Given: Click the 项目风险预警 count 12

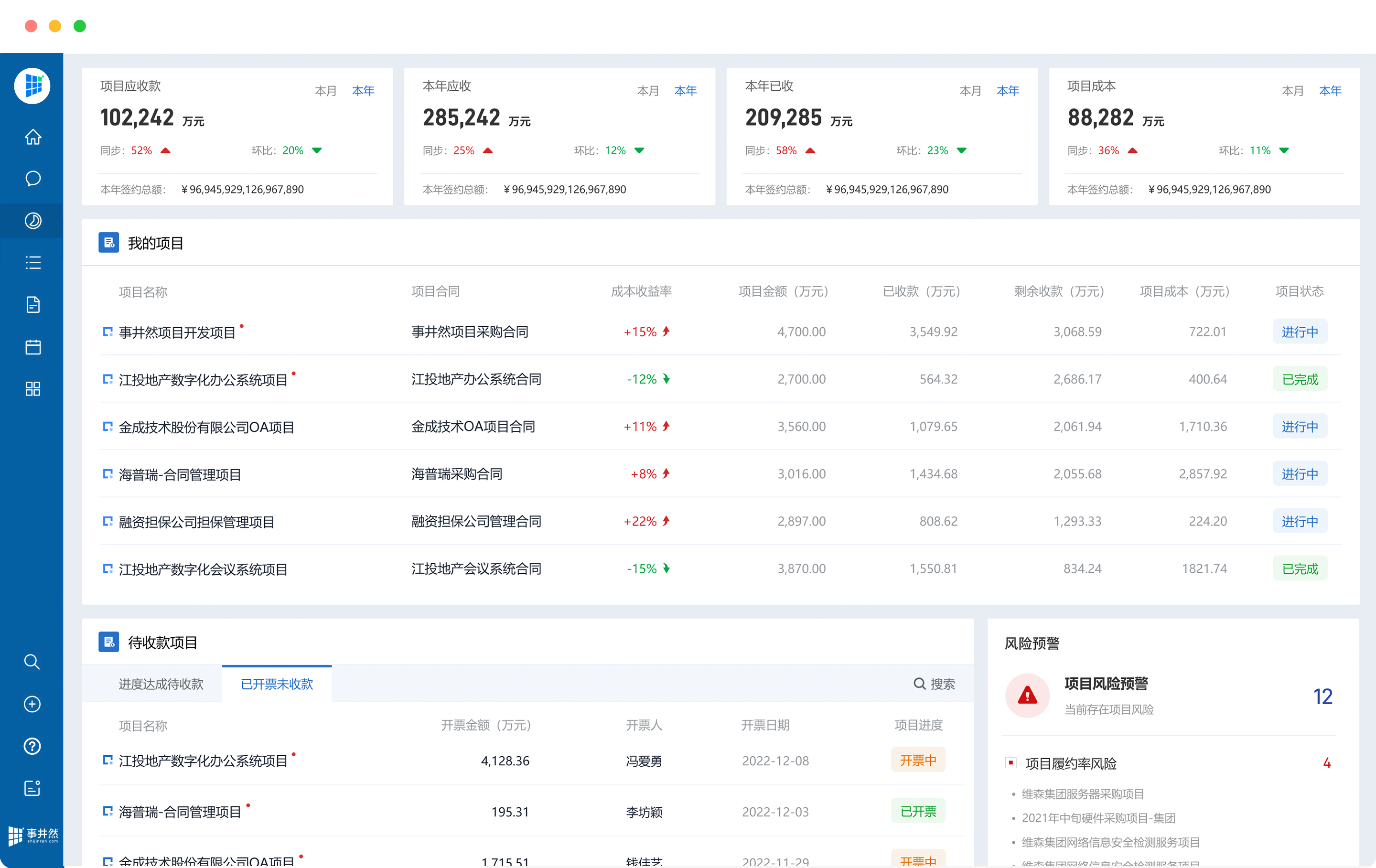Looking at the screenshot, I should (1322, 697).
